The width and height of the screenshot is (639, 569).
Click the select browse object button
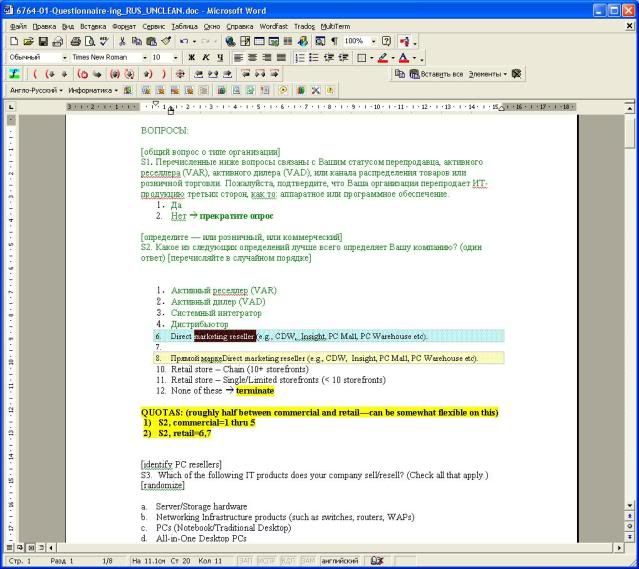point(630,526)
